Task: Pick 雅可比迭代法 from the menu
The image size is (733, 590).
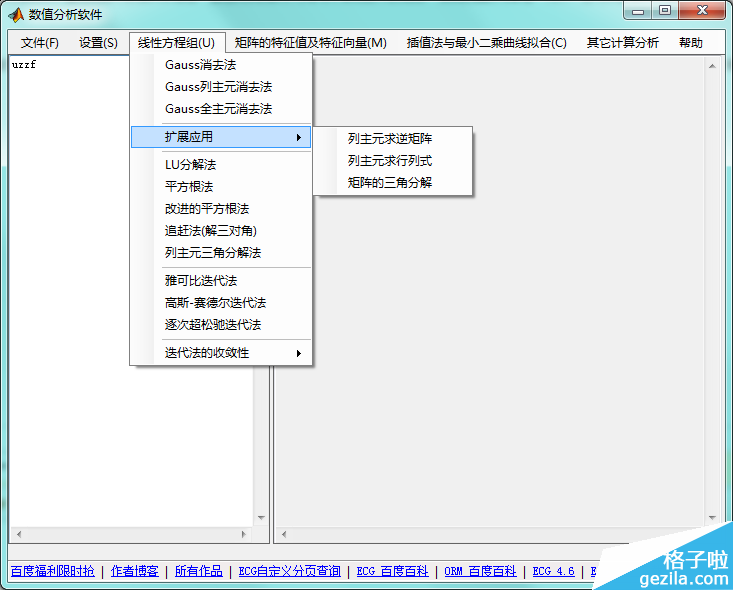Action: [x=201, y=281]
